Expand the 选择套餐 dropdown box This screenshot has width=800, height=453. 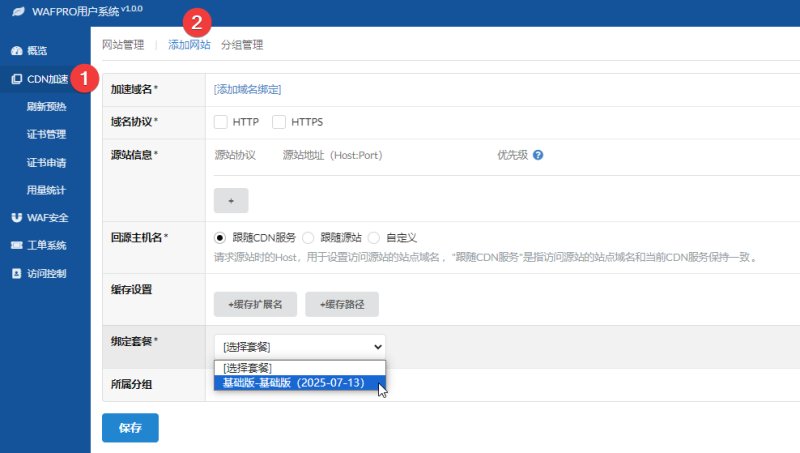[x=300, y=347]
